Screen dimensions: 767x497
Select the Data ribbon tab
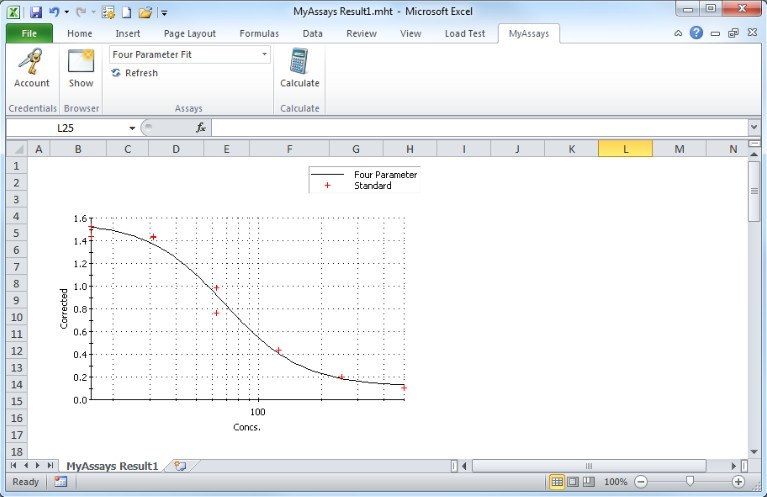tap(312, 33)
